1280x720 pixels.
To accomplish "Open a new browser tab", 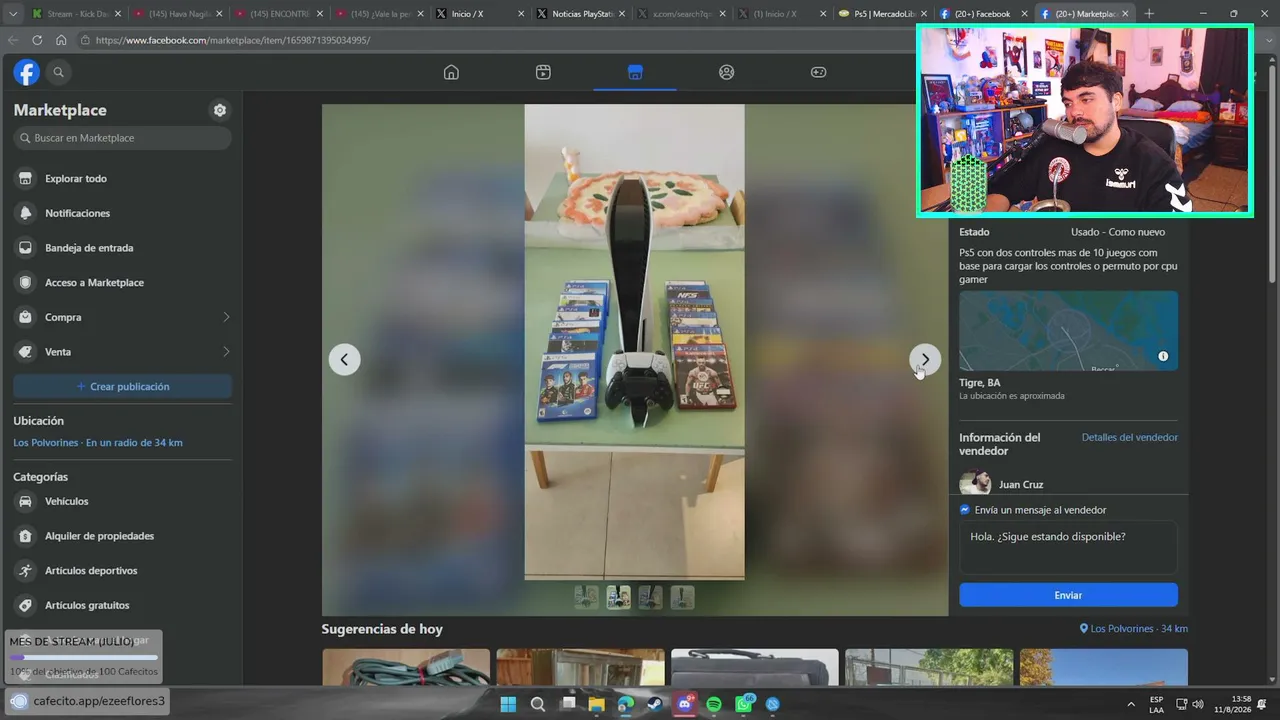I will (1149, 14).
